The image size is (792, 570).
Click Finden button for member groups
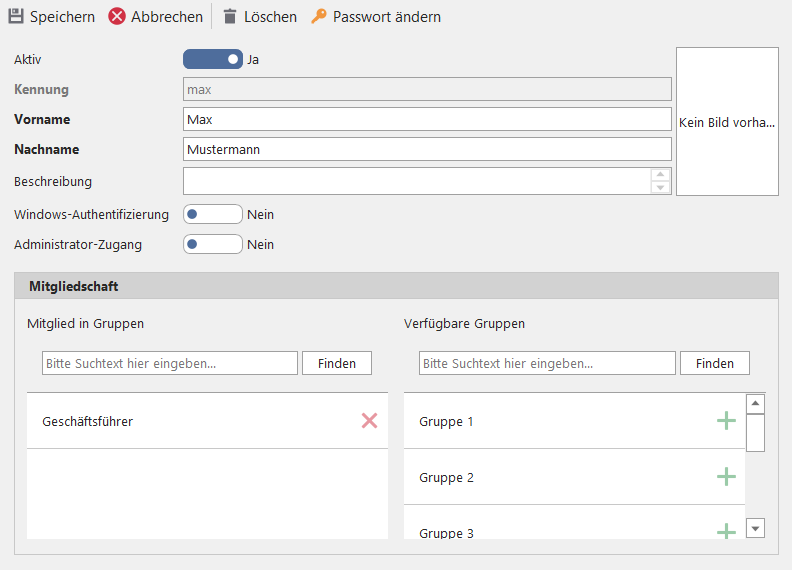(x=337, y=363)
